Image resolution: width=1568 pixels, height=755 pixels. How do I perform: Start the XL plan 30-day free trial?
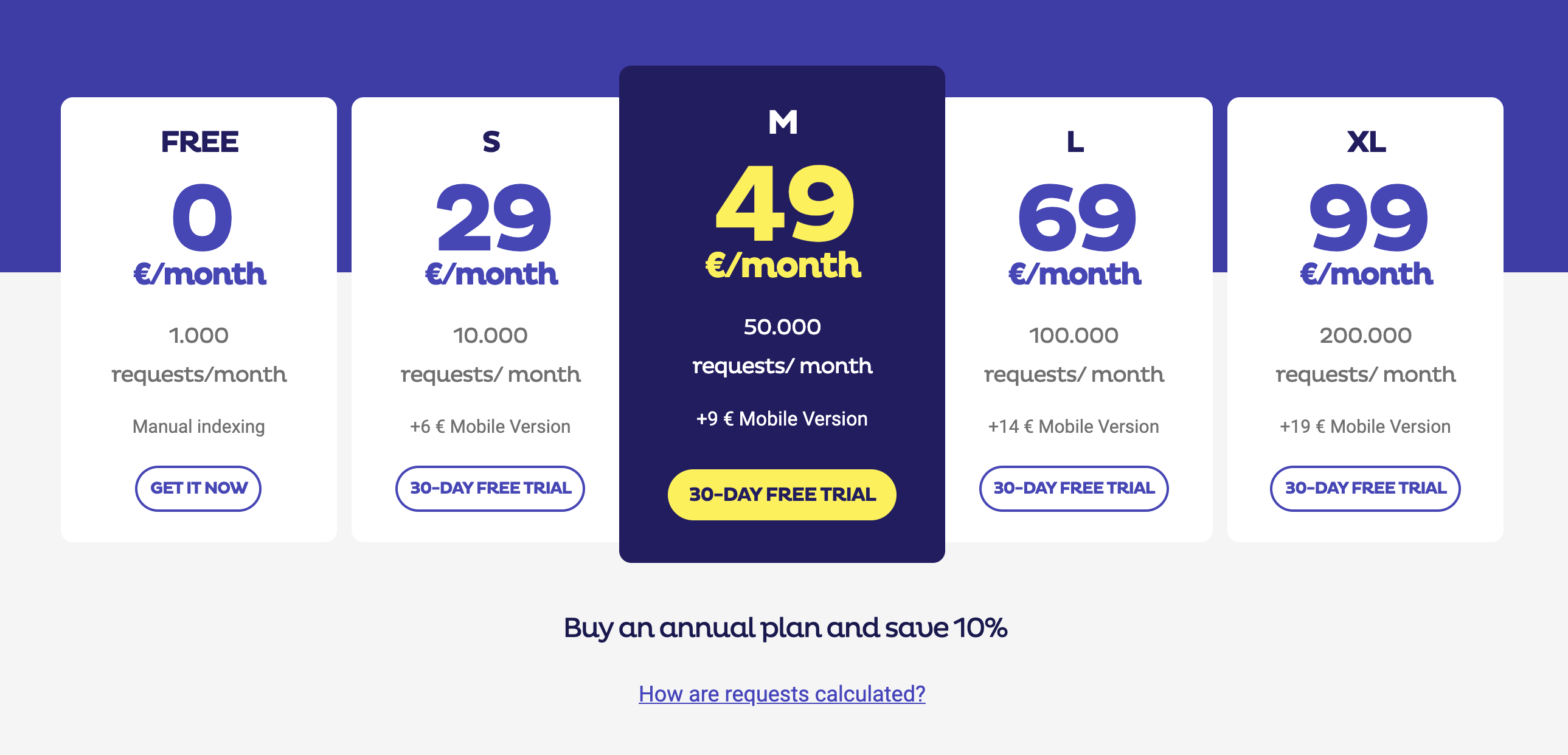coord(1365,488)
